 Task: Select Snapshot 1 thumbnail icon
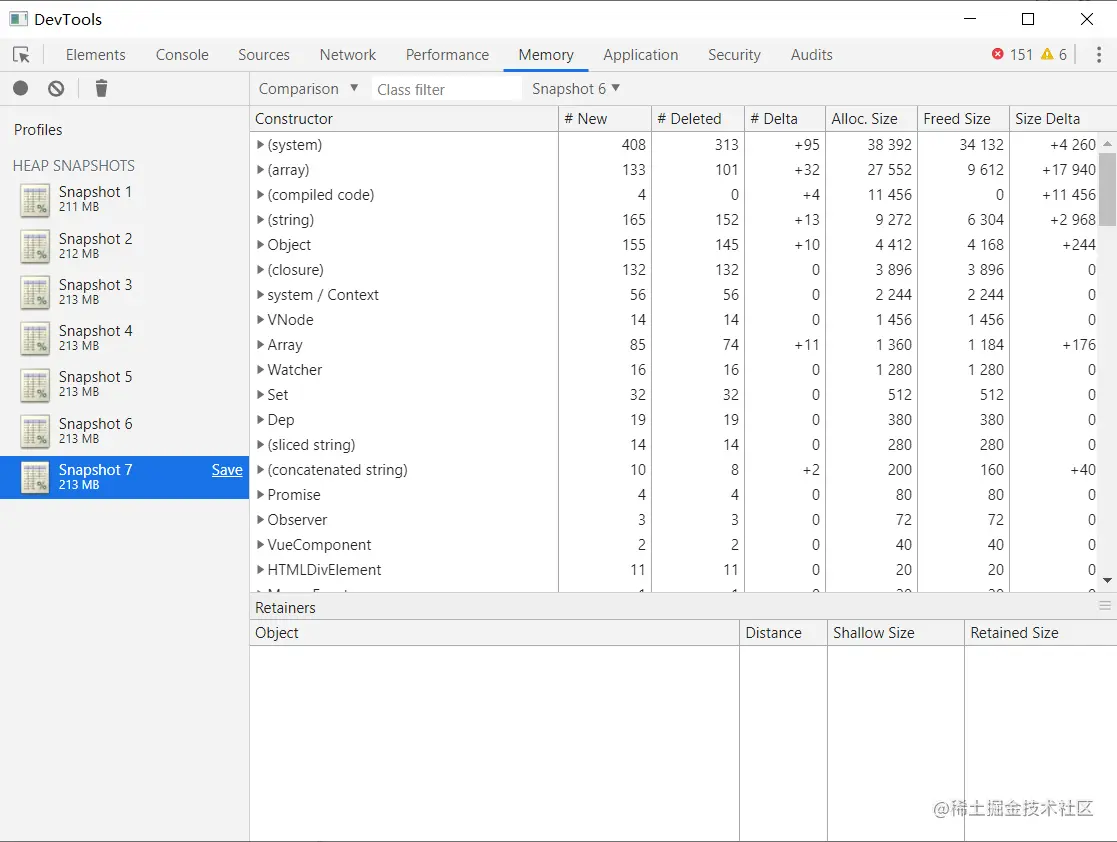(x=35, y=199)
